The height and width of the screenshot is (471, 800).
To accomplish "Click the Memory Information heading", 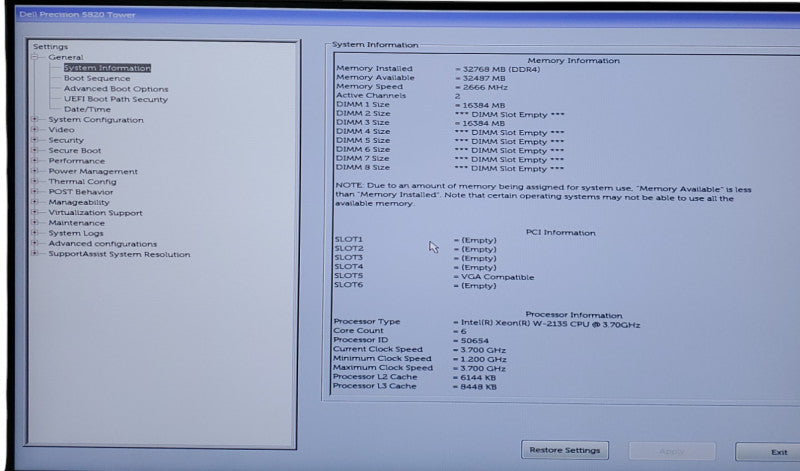I will (x=573, y=60).
